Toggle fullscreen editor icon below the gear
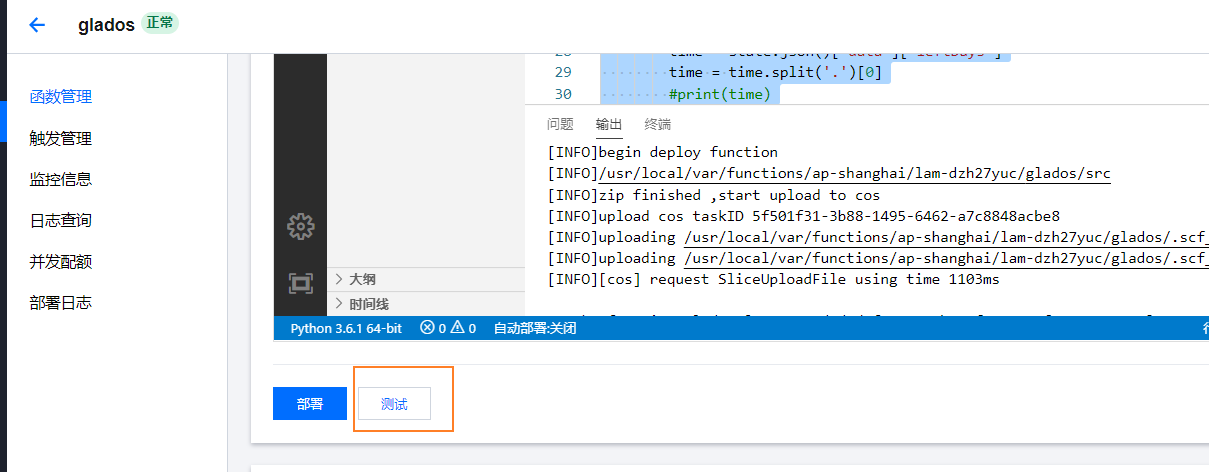 [300, 283]
